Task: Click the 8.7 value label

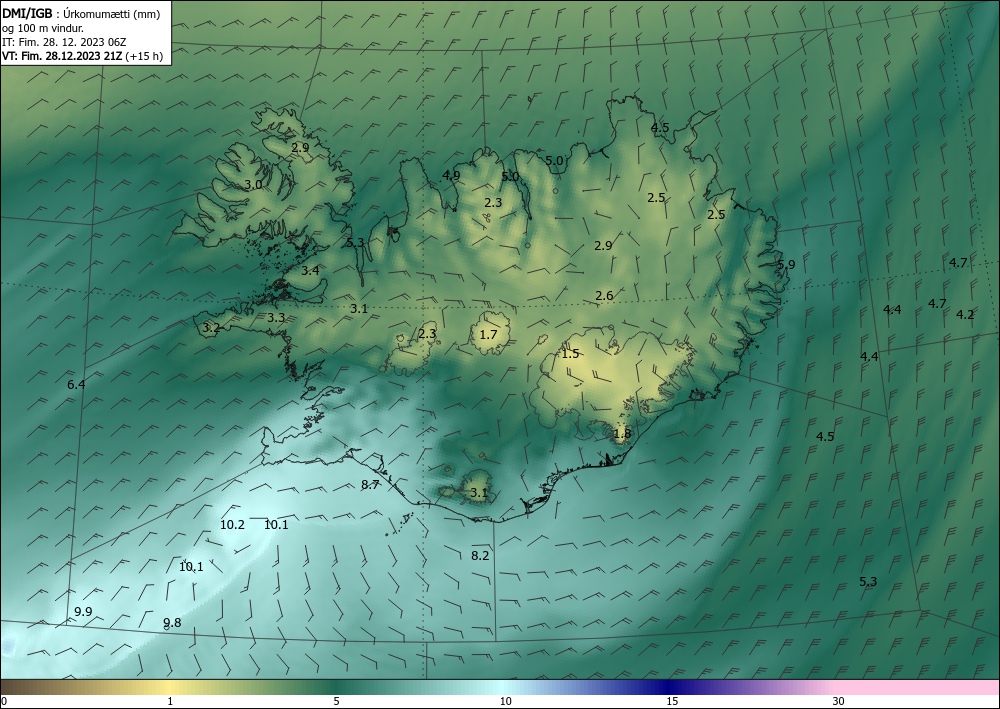Action: (x=371, y=485)
